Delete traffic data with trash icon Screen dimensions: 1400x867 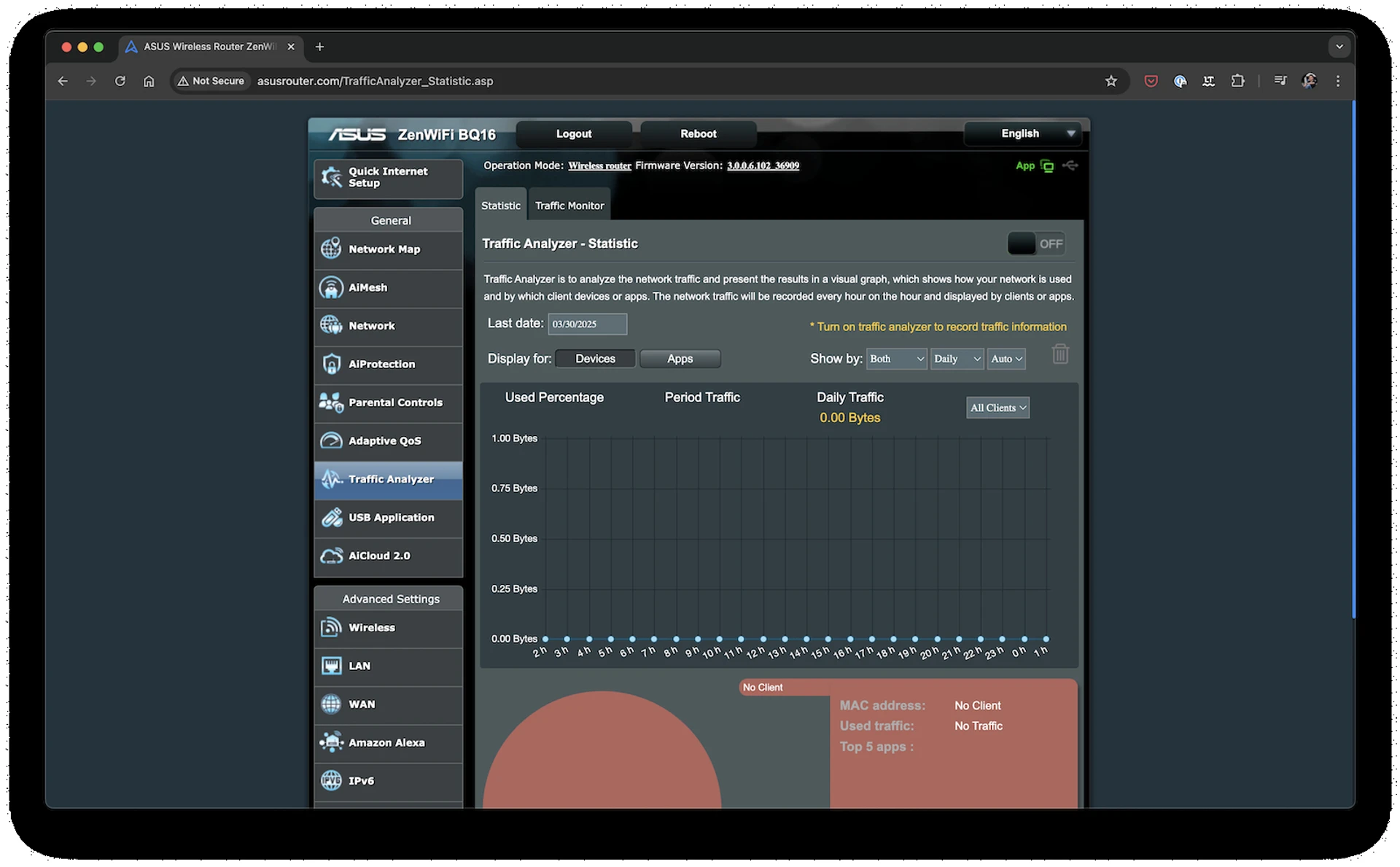coord(1060,354)
